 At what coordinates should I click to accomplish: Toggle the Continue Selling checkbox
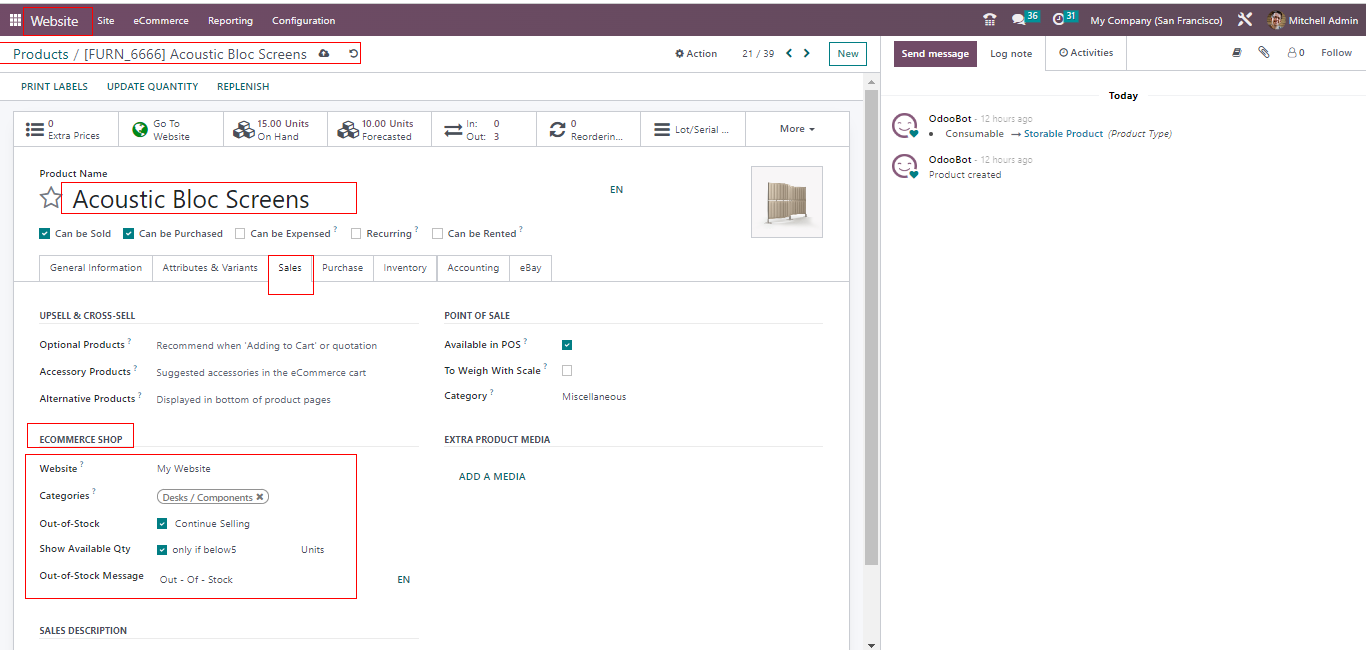pyautogui.click(x=162, y=523)
